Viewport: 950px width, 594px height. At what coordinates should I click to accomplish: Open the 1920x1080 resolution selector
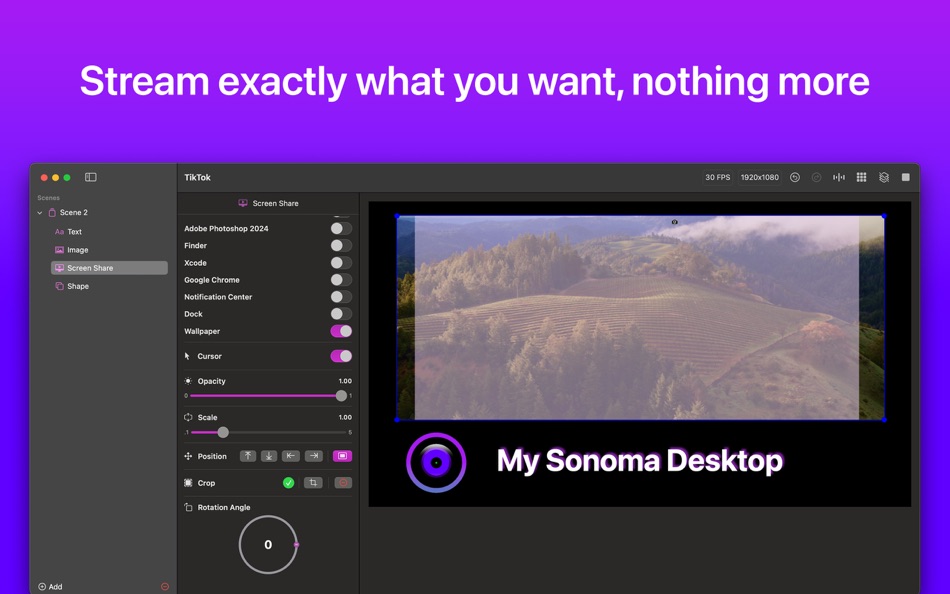click(760, 177)
